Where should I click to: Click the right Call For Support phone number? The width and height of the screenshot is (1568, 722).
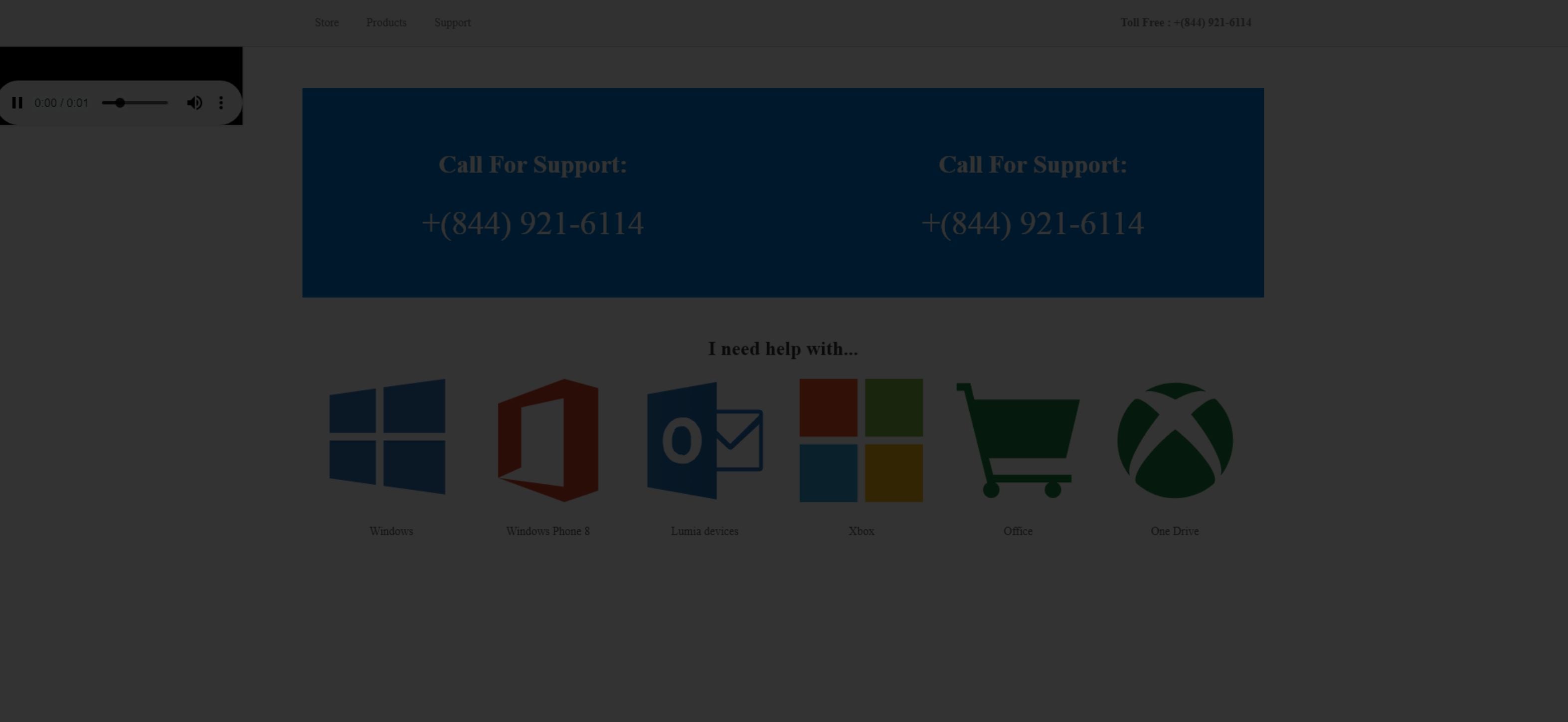1033,223
